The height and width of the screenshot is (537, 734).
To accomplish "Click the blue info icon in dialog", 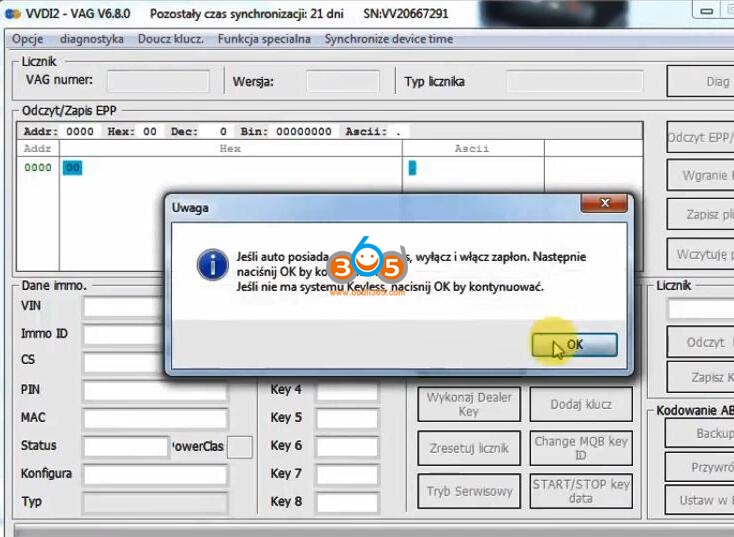I will (213, 265).
